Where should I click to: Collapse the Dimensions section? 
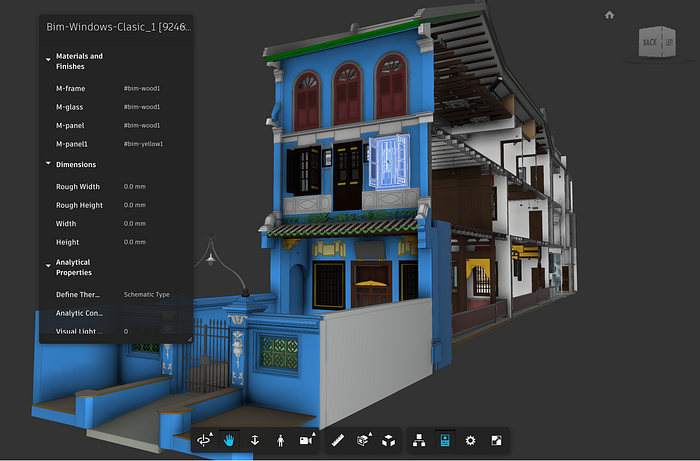coord(48,164)
